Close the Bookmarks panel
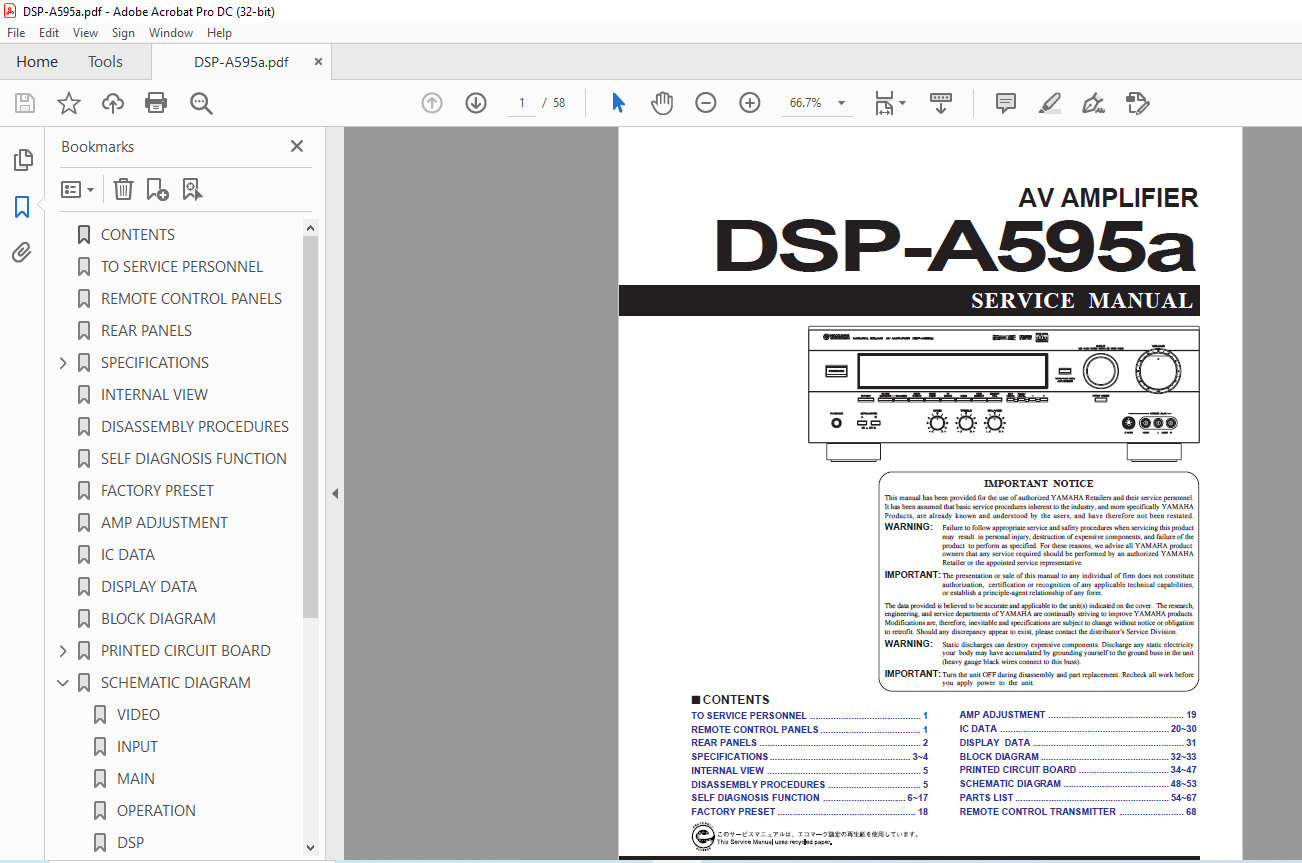This screenshot has height=863, width=1302. [297, 146]
